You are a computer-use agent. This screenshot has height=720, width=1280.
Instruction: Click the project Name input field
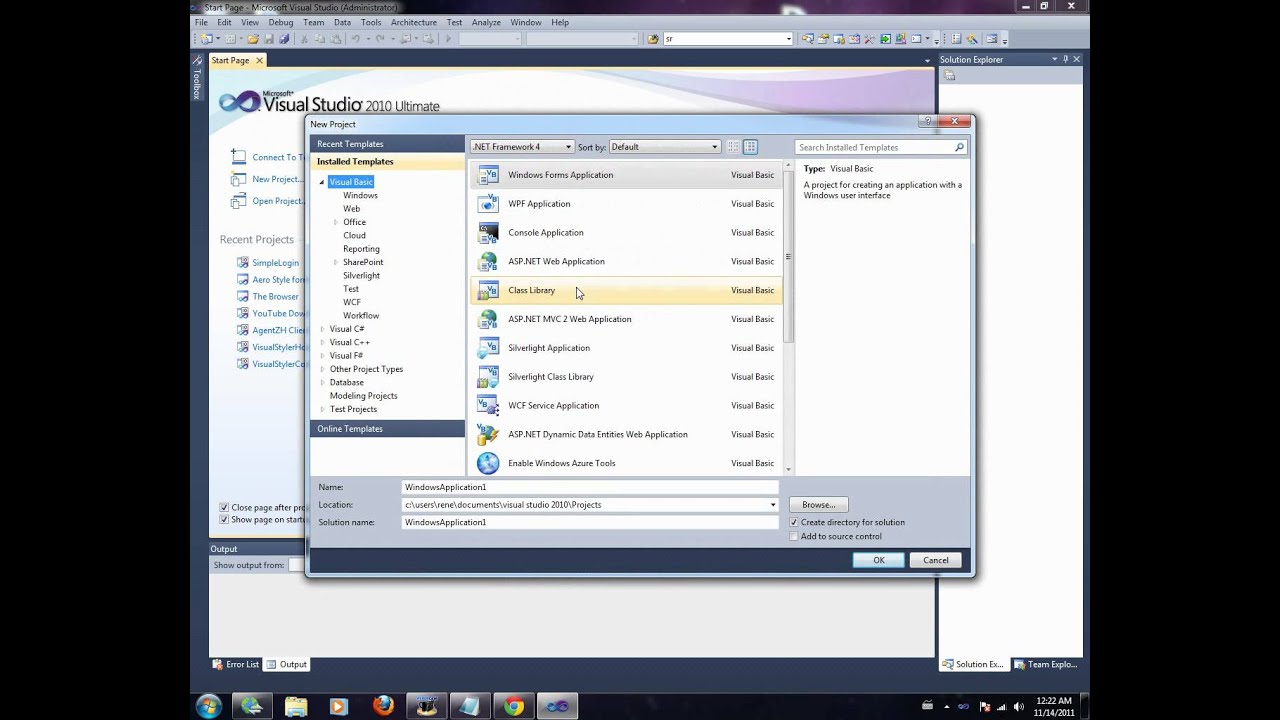coord(590,487)
